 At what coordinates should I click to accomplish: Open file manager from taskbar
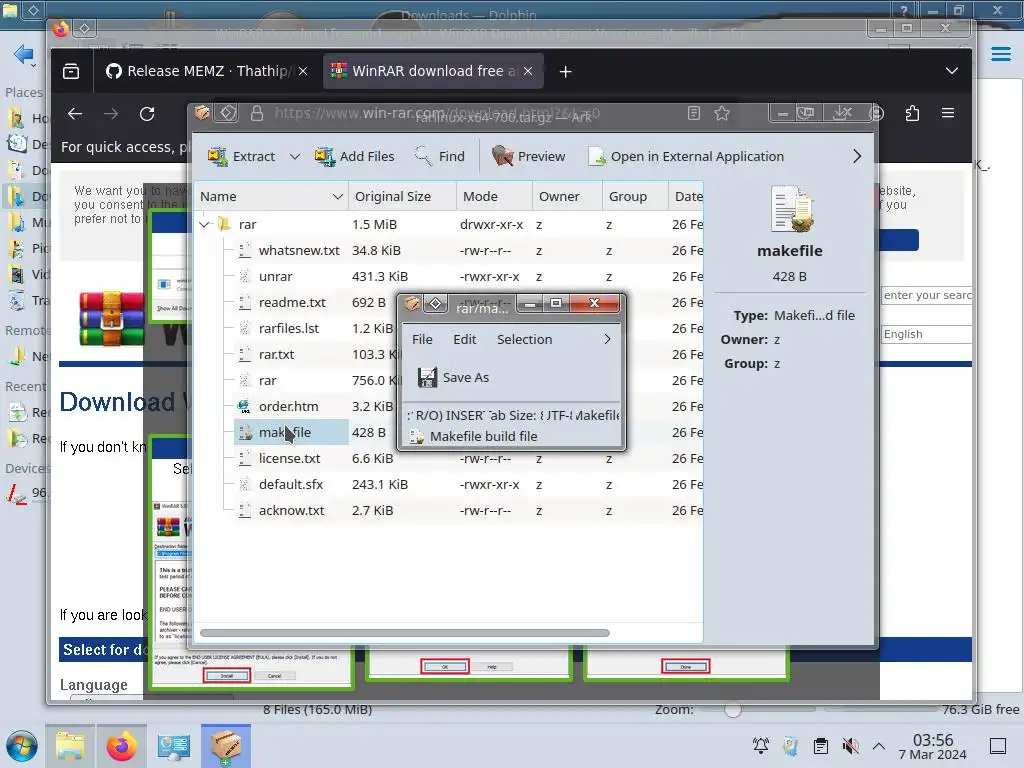click(x=70, y=746)
